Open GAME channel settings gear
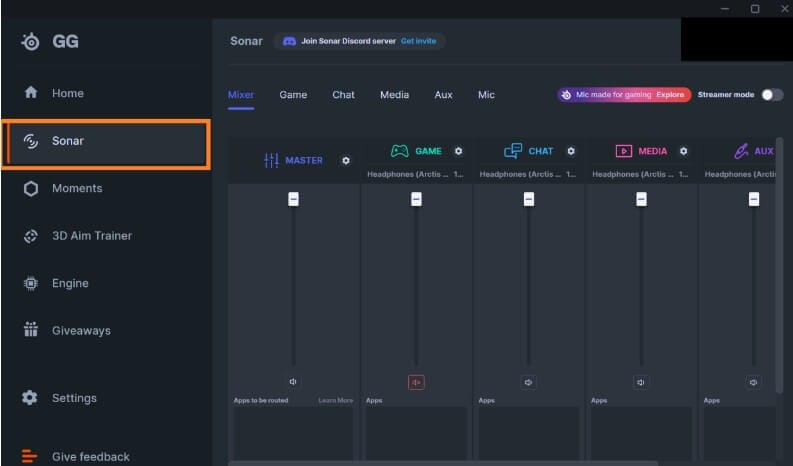793x466 pixels. pyautogui.click(x=458, y=151)
